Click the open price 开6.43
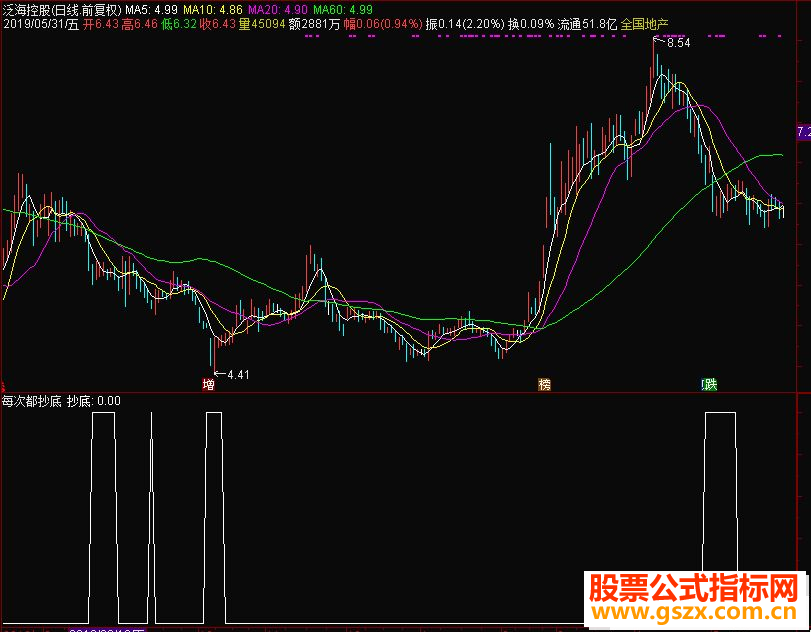Screen dimensions: 811x632 click(101, 24)
